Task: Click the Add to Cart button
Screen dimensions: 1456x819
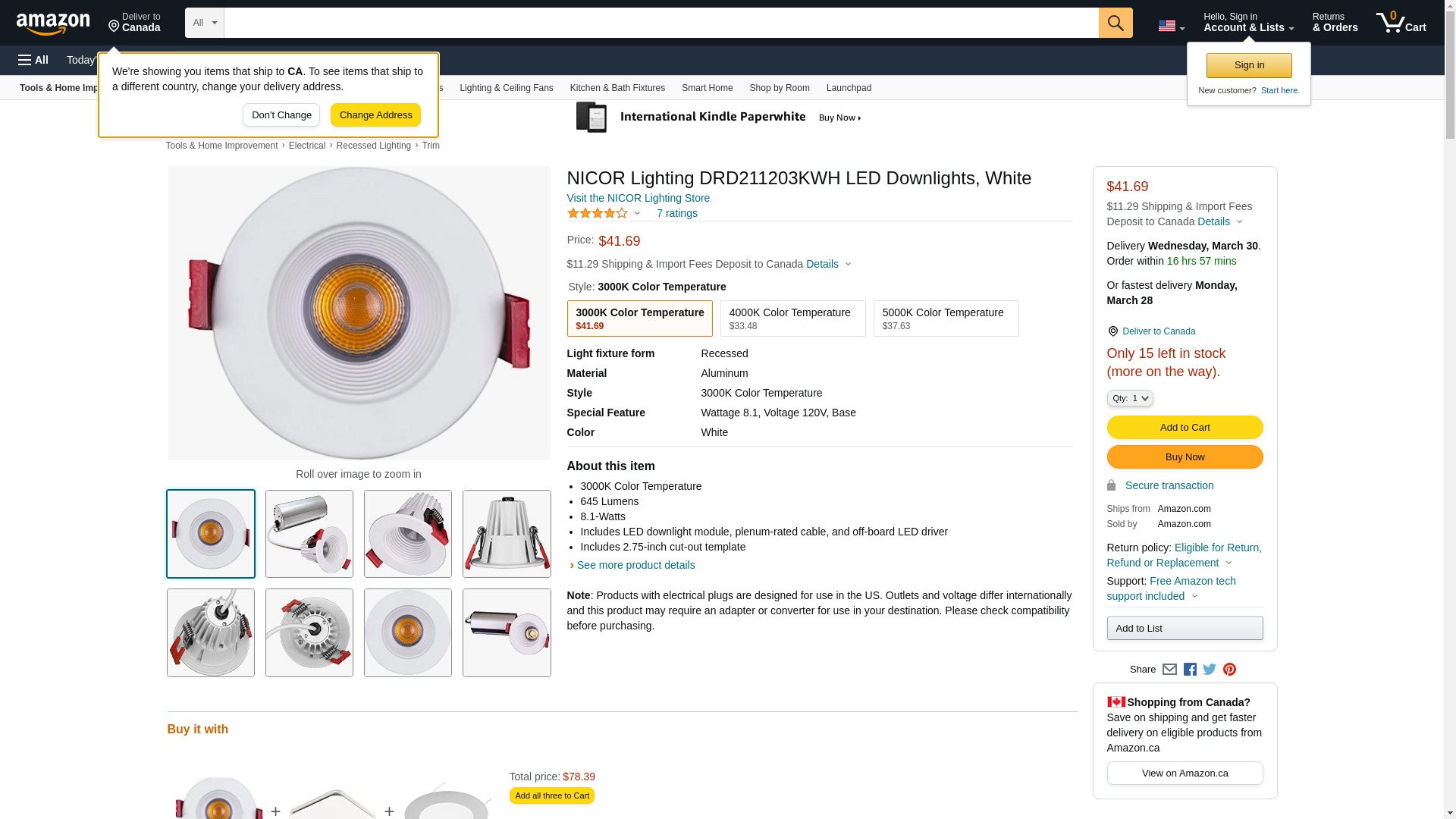Action: point(1185,428)
